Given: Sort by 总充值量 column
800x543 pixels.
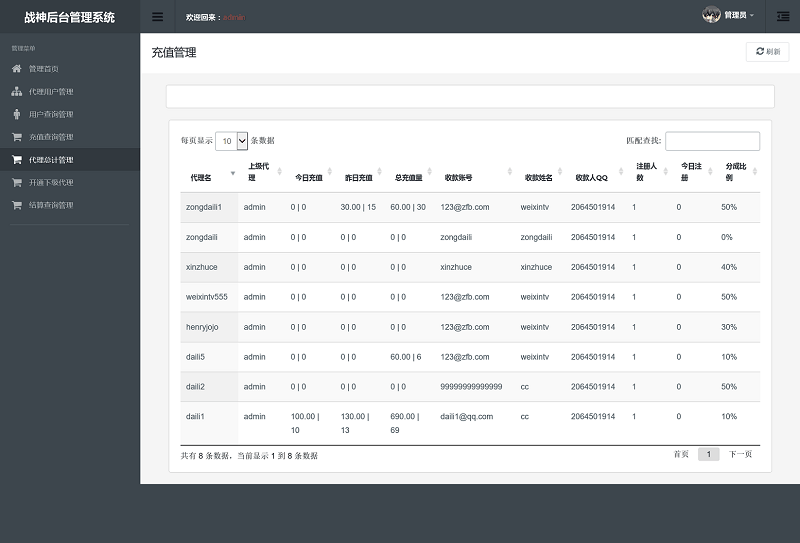Looking at the screenshot, I should tap(410, 172).
